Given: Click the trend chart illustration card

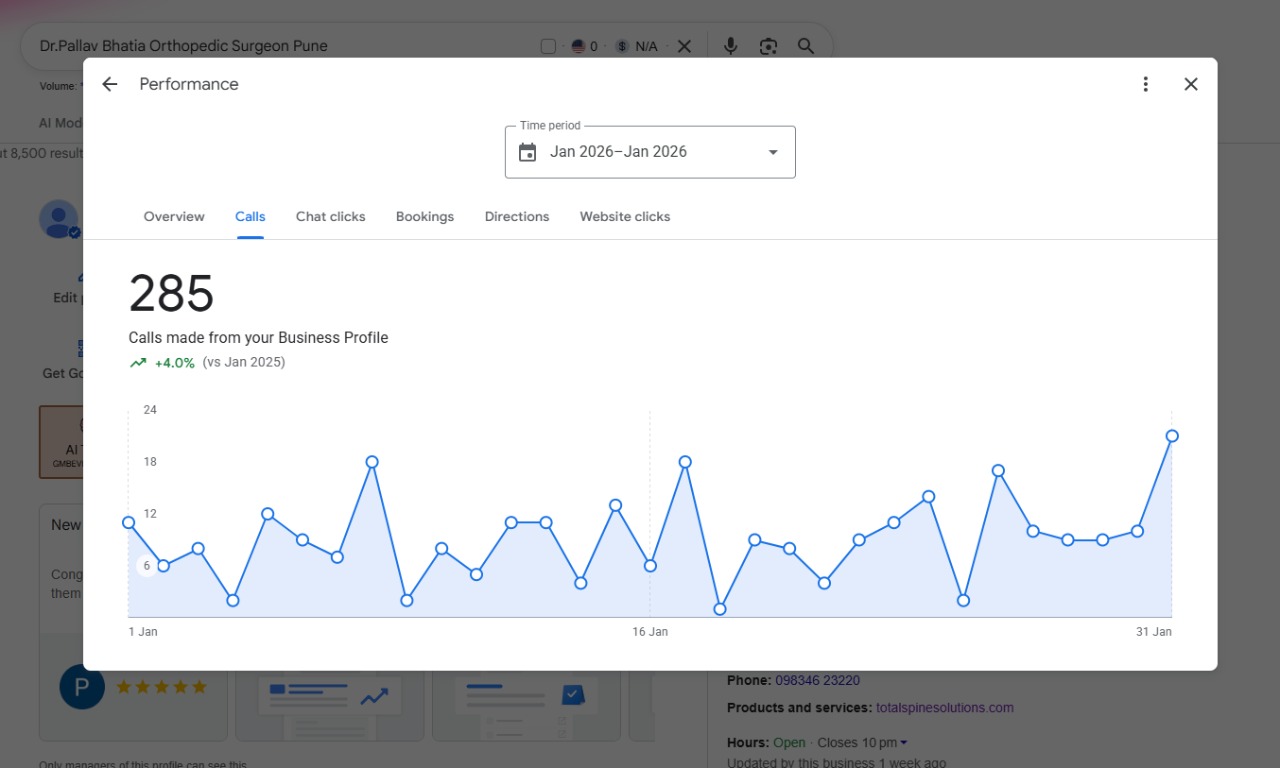Looking at the screenshot, I should [x=329, y=706].
